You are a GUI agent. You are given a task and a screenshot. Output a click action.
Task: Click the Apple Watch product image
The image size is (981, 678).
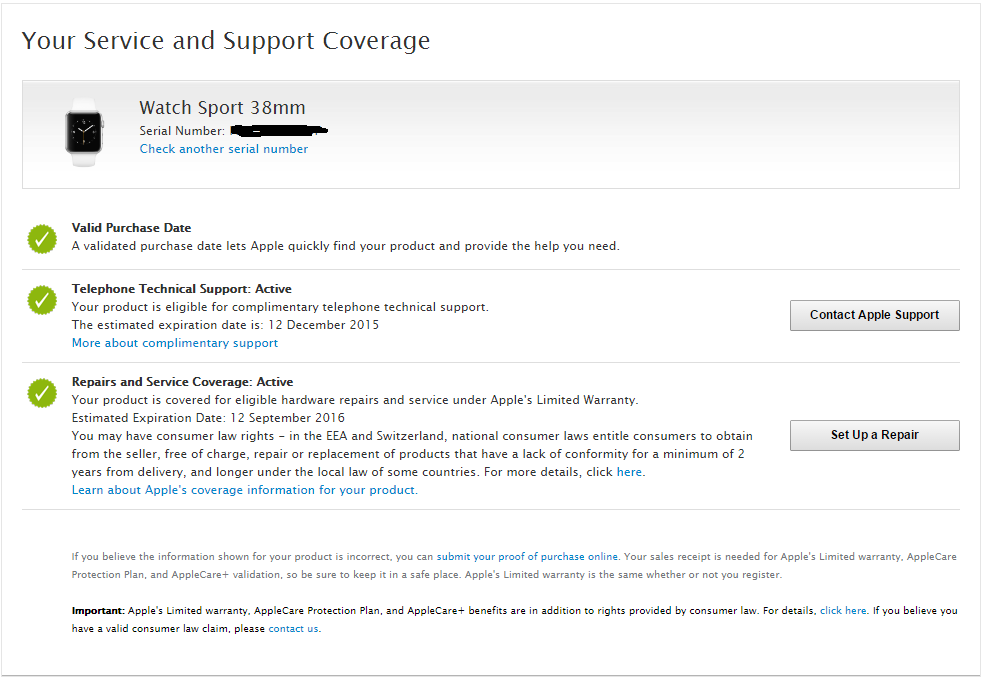pyautogui.click(x=85, y=132)
